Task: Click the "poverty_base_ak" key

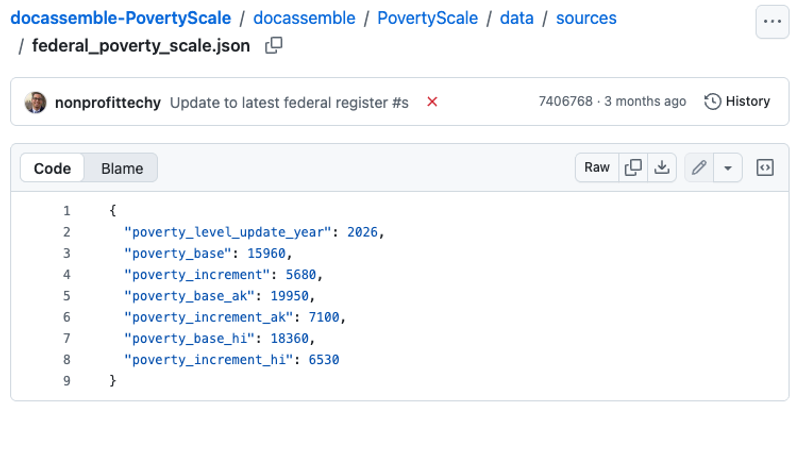Action: [189, 296]
